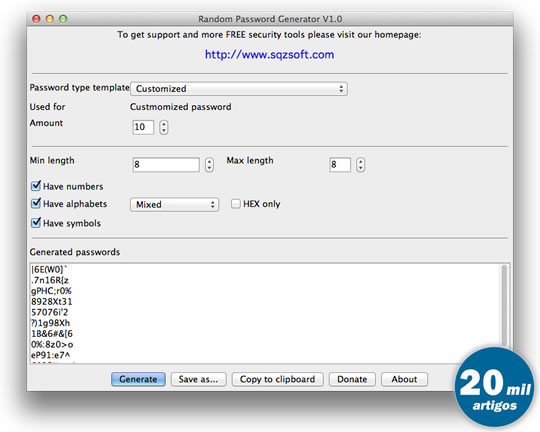This screenshot has height=432, width=540.
Task: Uncheck the Have symbols checkbox
Action: 36,223
